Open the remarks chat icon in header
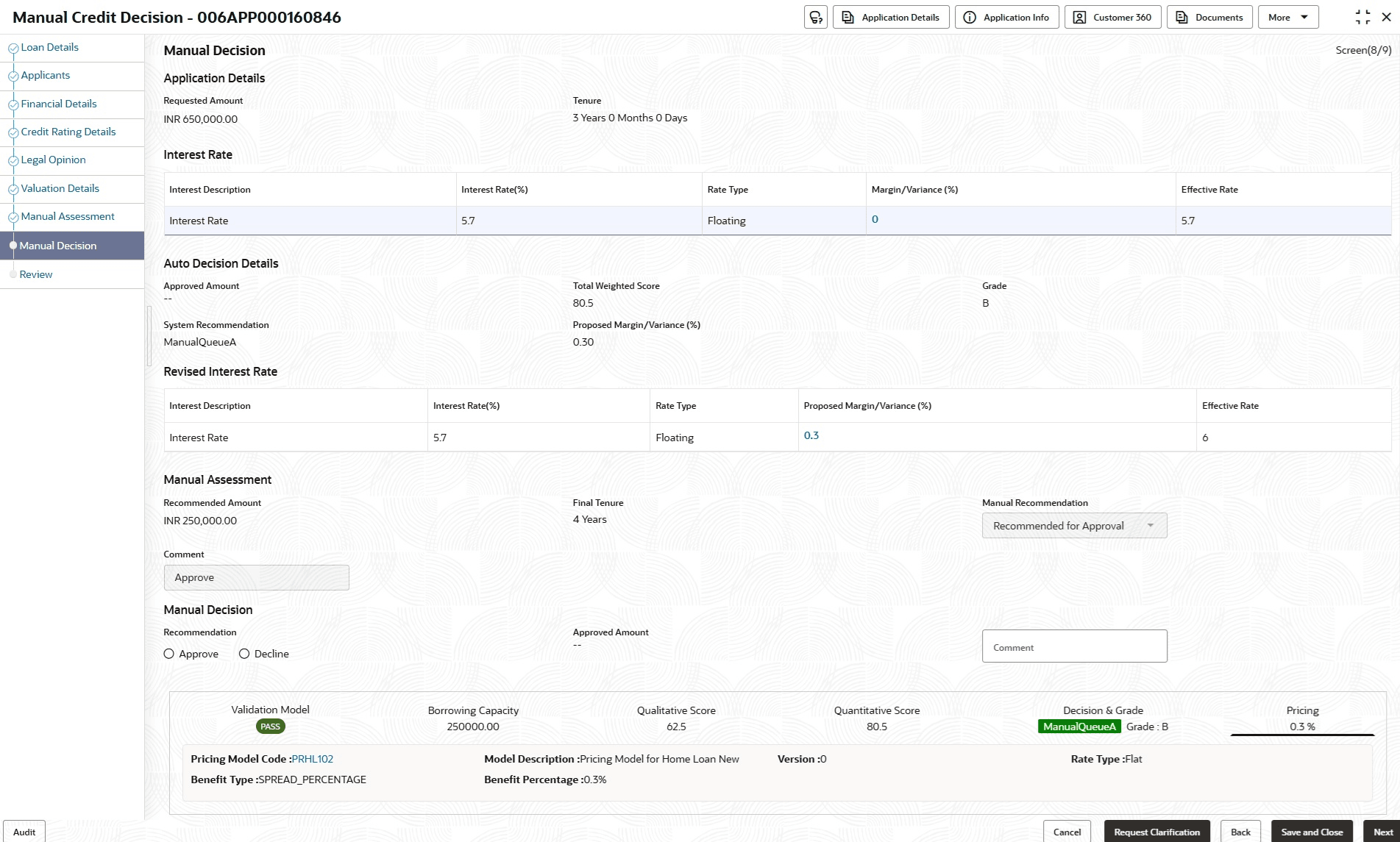The image size is (1400, 842). [815, 17]
